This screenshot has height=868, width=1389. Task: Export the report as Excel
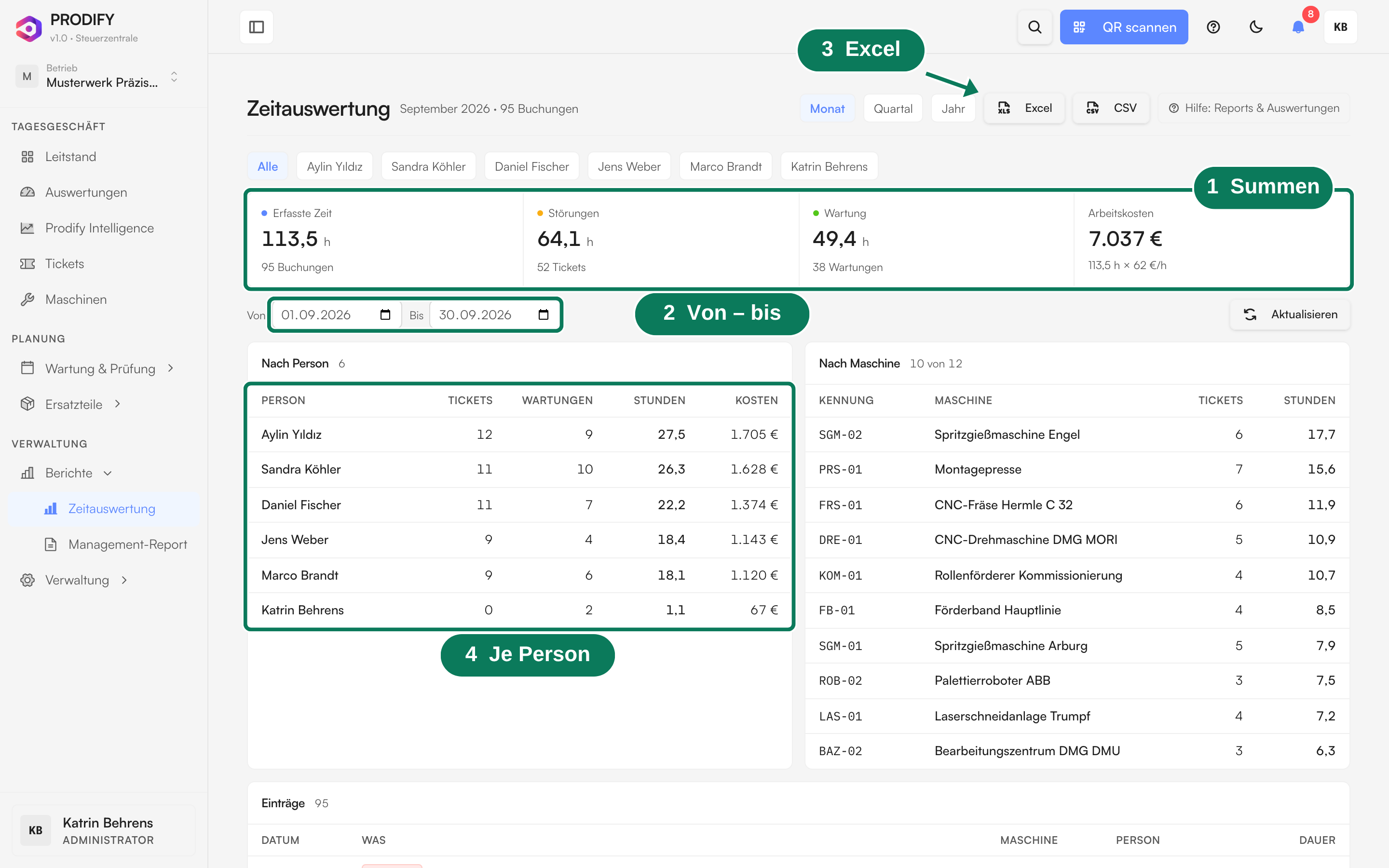1024,108
